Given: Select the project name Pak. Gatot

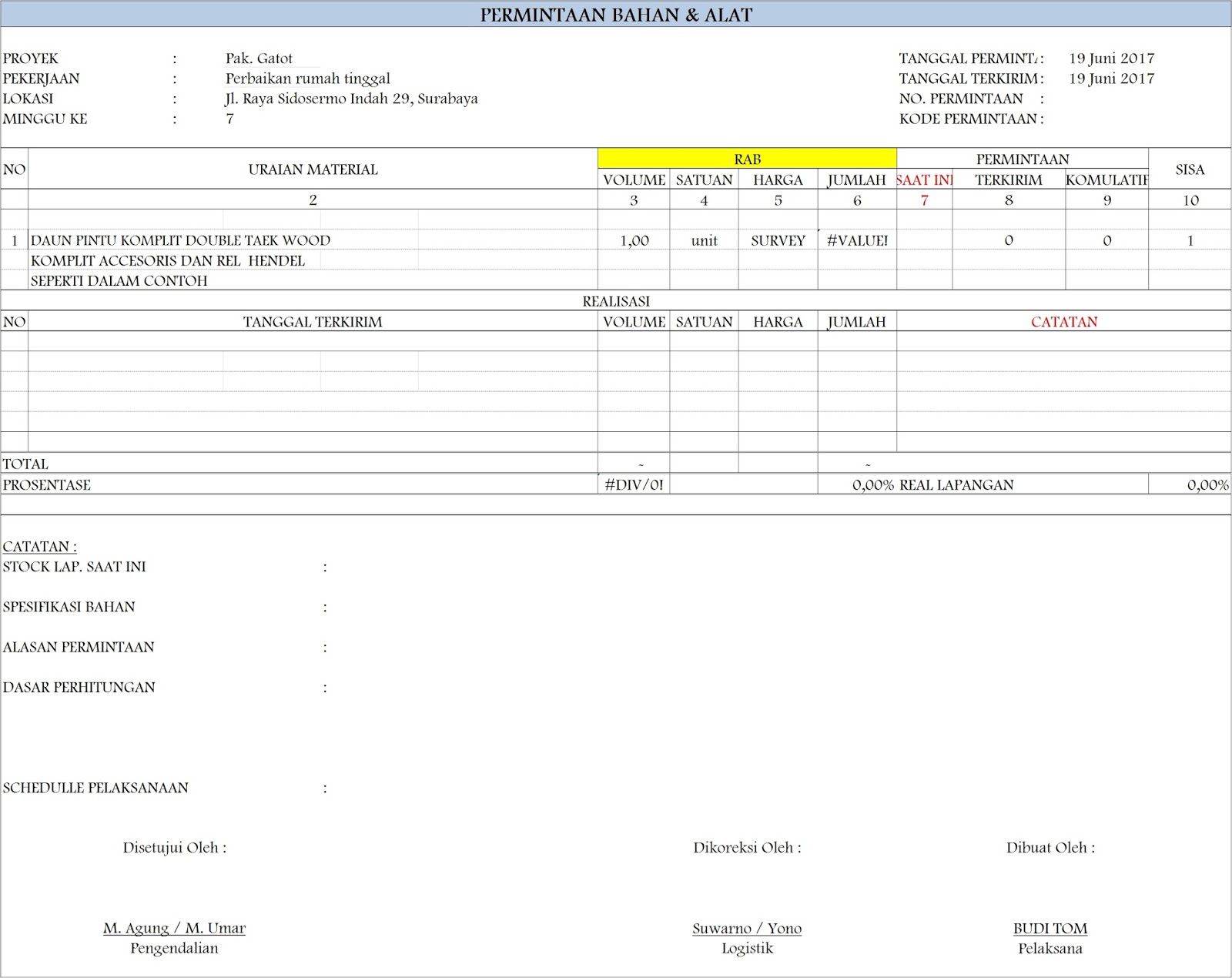Looking at the screenshot, I should [259, 59].
